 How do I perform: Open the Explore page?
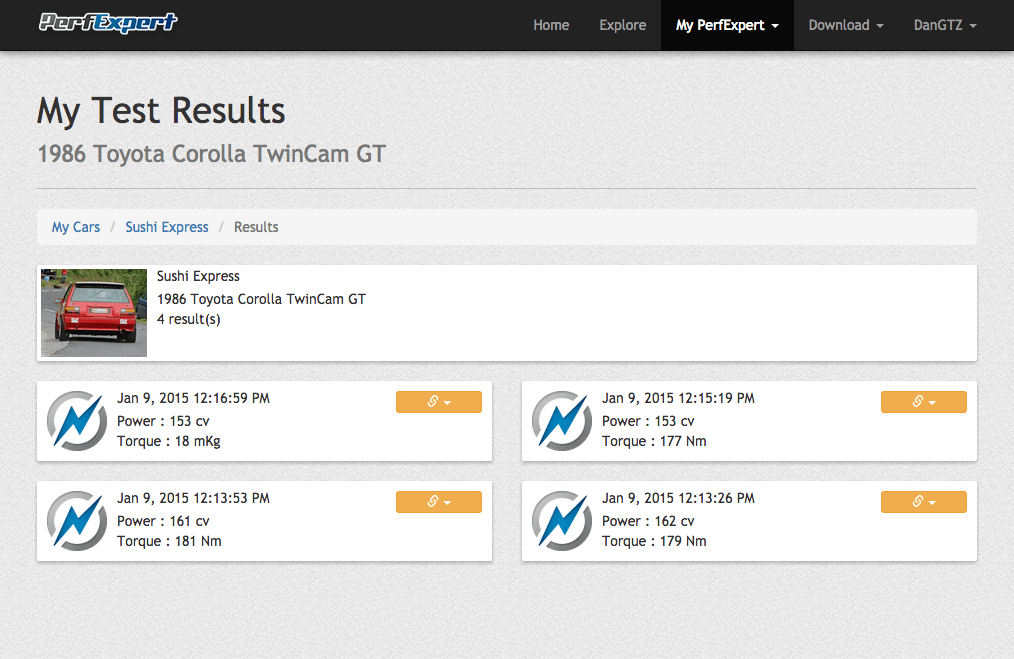[622, 25]
